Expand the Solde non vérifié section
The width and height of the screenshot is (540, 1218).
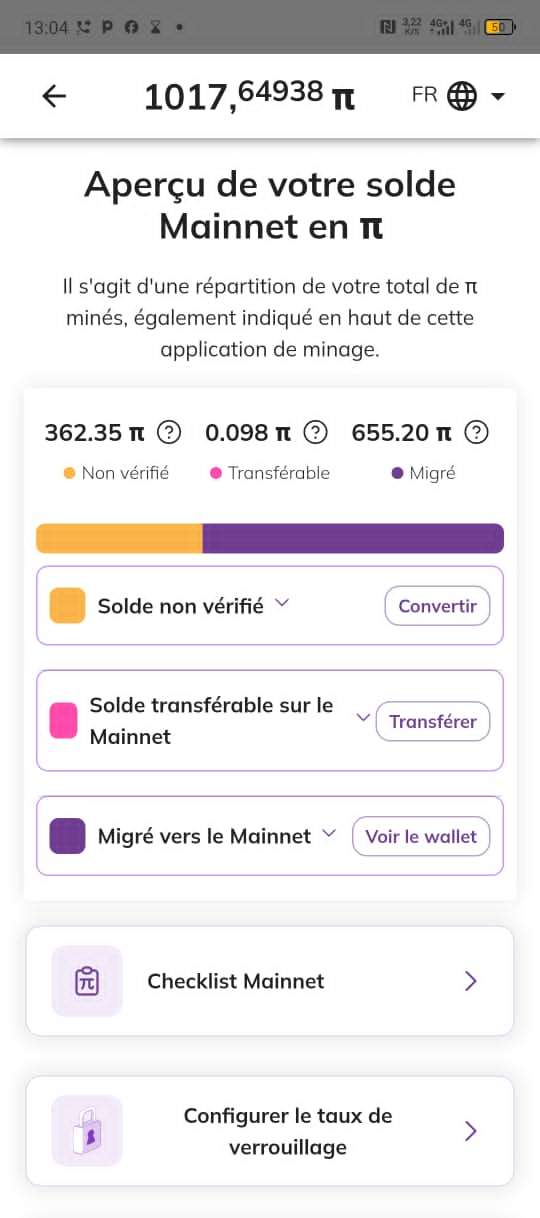point(282,603)
